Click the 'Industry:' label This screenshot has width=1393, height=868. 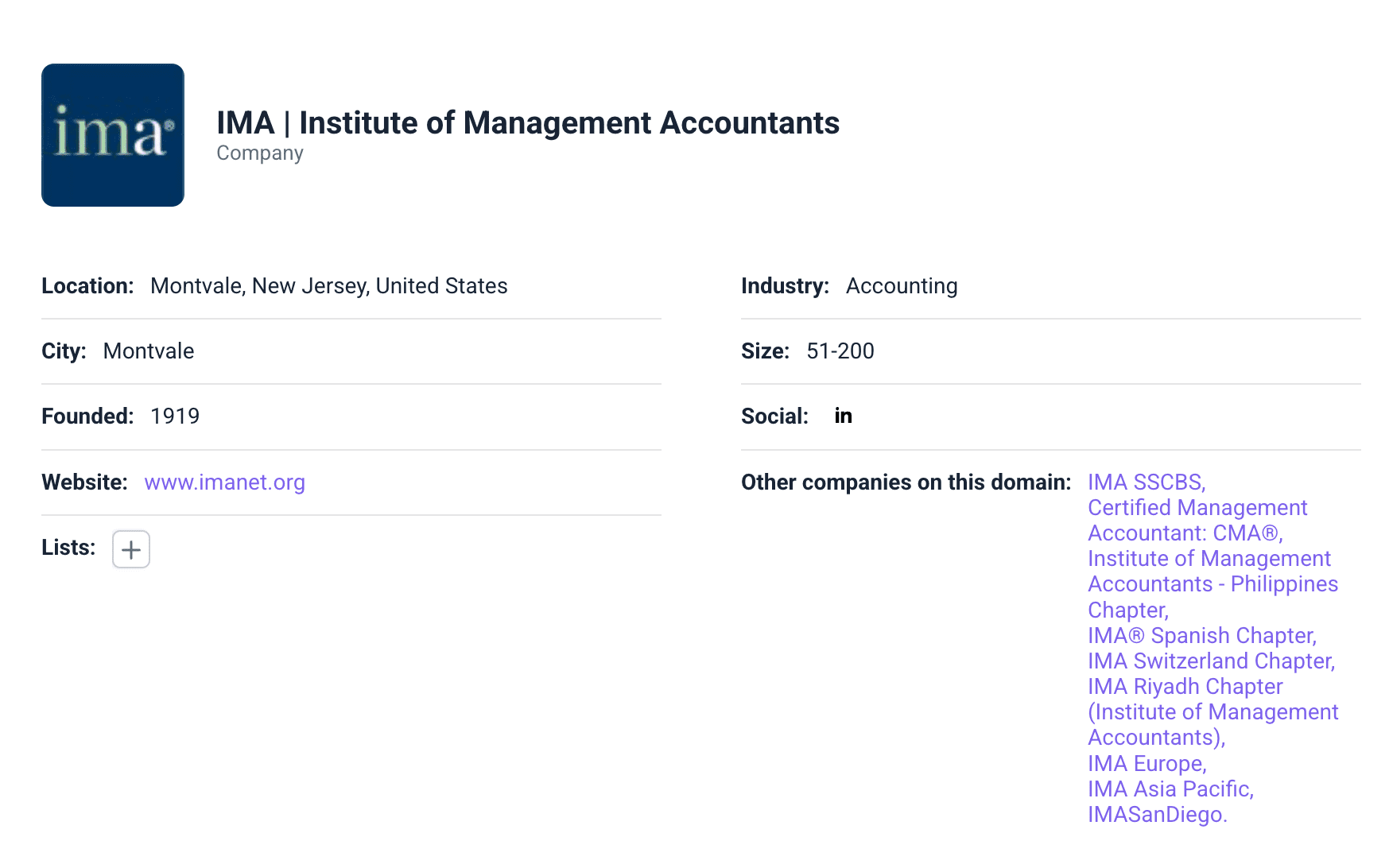point(785,286)
